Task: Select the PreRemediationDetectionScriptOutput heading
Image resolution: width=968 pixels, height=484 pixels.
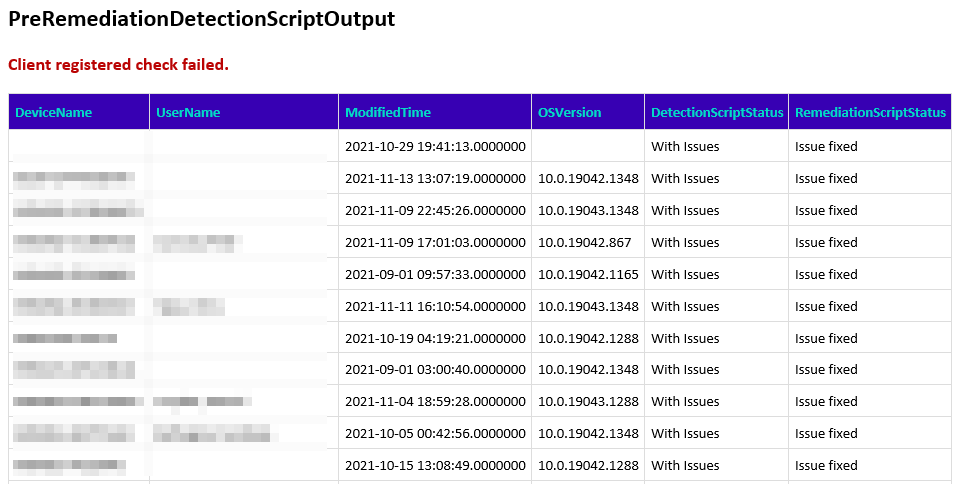Action: (201, 19)
